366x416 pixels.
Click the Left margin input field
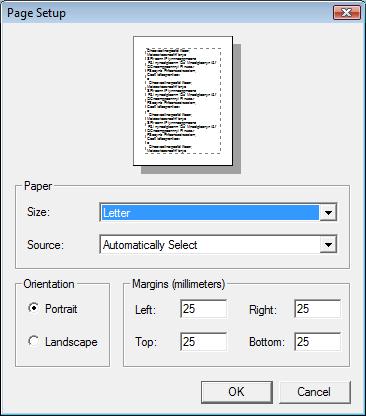click(203, 309)
